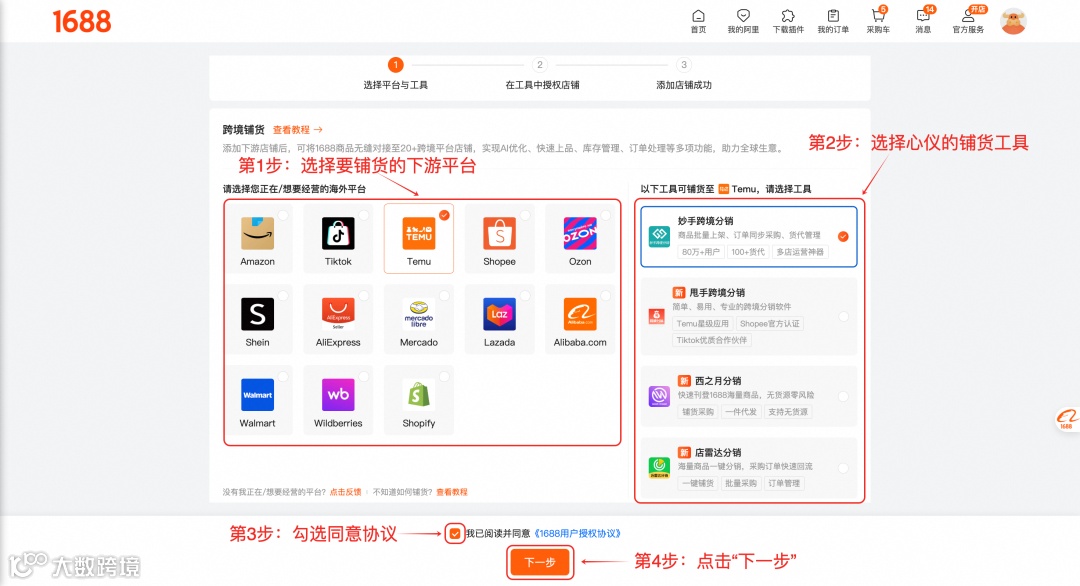The image size is (1080, 586).
Task: Select the Walmart platform icon
Action: [x=258, y=395]
